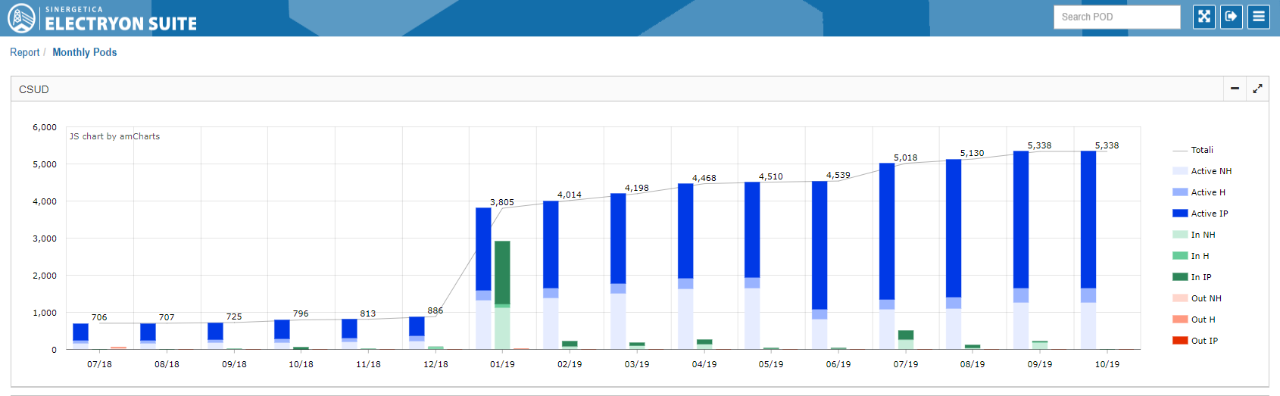Viewport: 1280px width, 396px height.
Task: Open the Monthly Pods breadcrumb
Action: coord(84,53)
